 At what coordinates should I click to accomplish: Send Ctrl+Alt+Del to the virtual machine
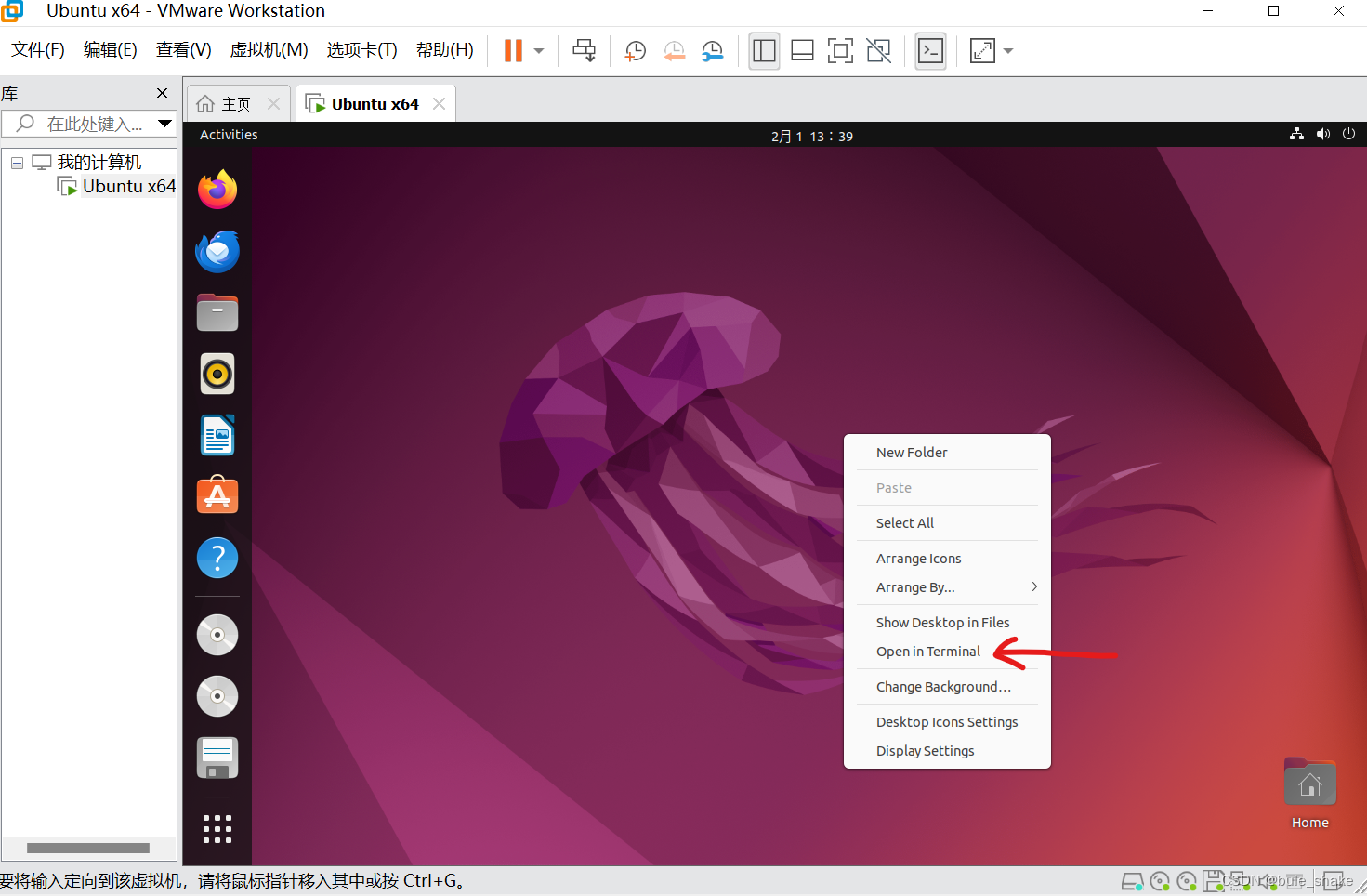tap(584, 51)
